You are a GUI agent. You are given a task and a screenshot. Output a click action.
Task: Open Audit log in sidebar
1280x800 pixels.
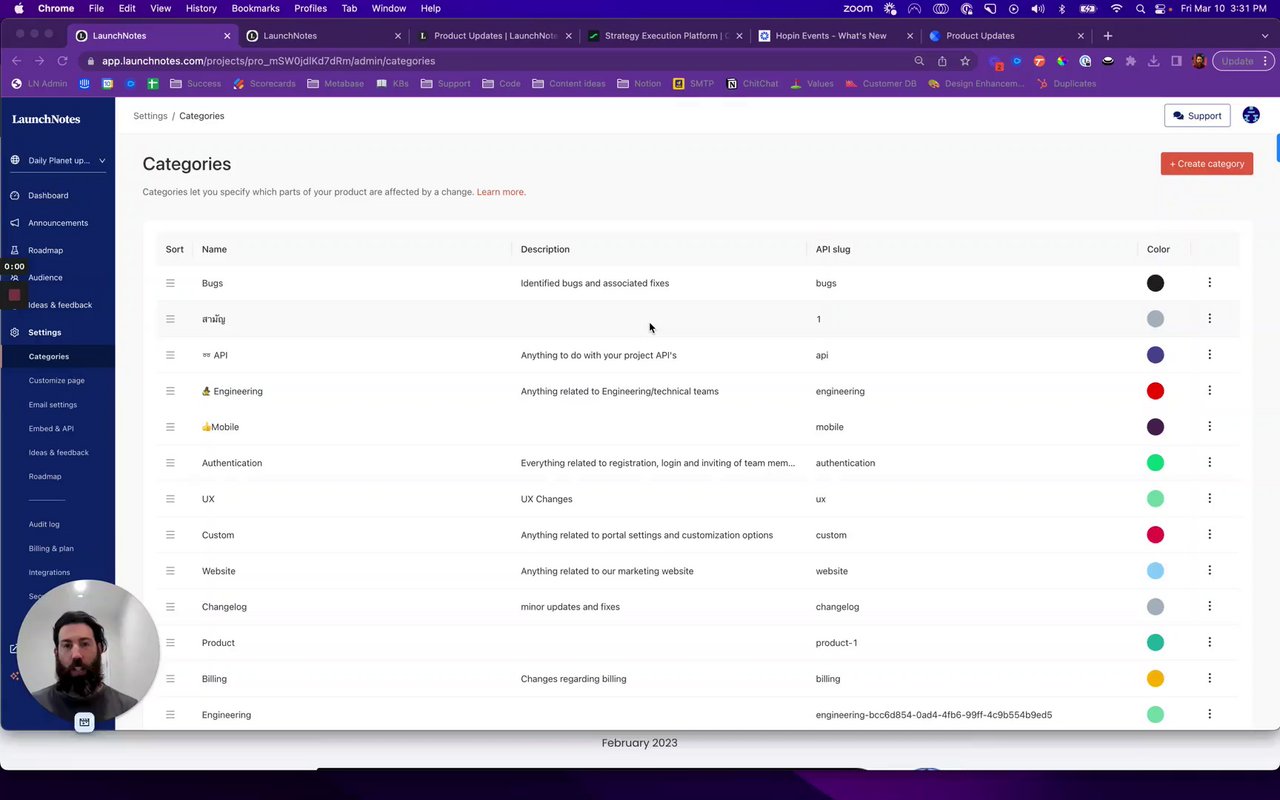(x=44, y=525)
